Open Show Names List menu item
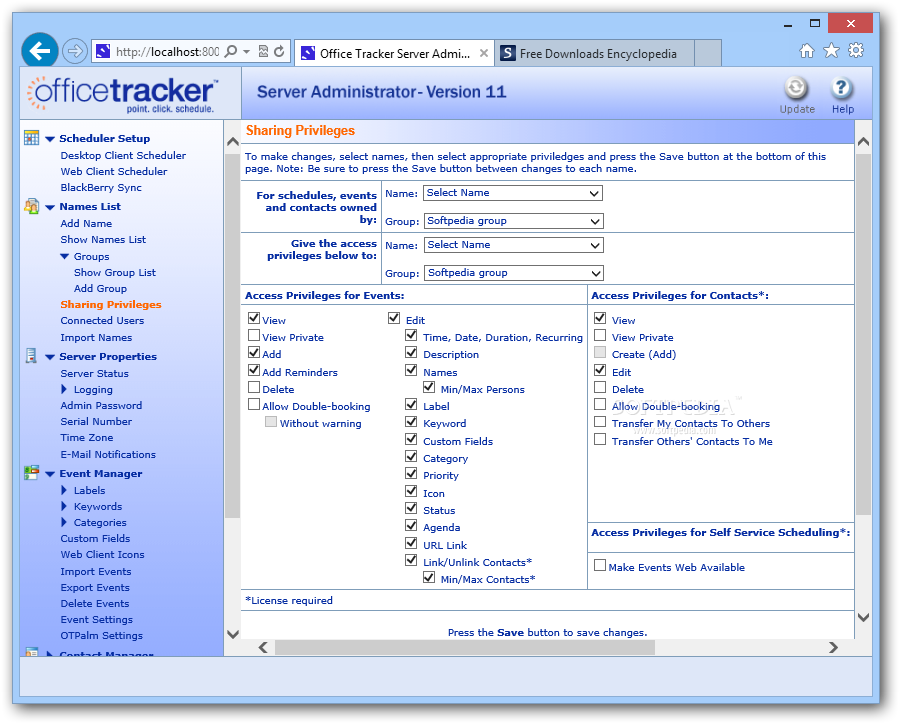The width and height of the screenshot is (900, 724). click(103, 239)
